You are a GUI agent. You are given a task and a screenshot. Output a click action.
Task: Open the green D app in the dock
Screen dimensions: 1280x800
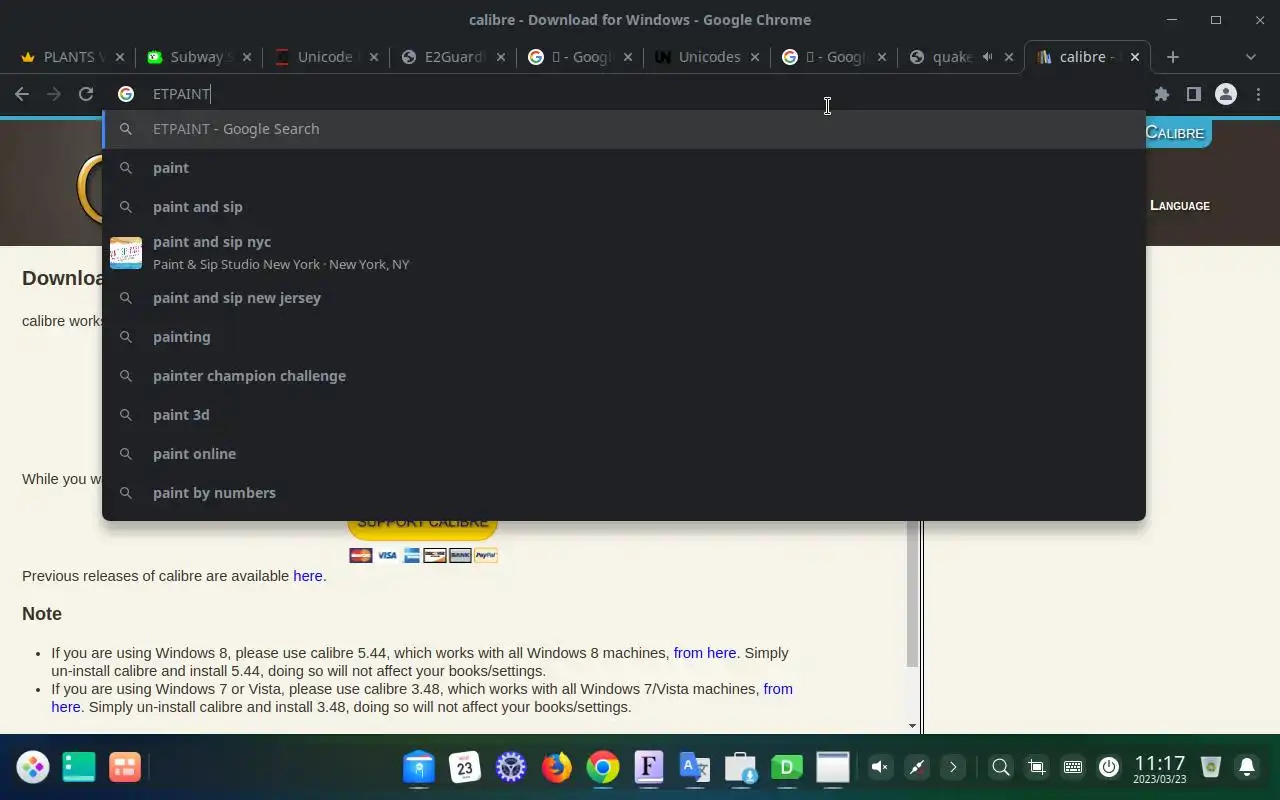coord(787,767)
